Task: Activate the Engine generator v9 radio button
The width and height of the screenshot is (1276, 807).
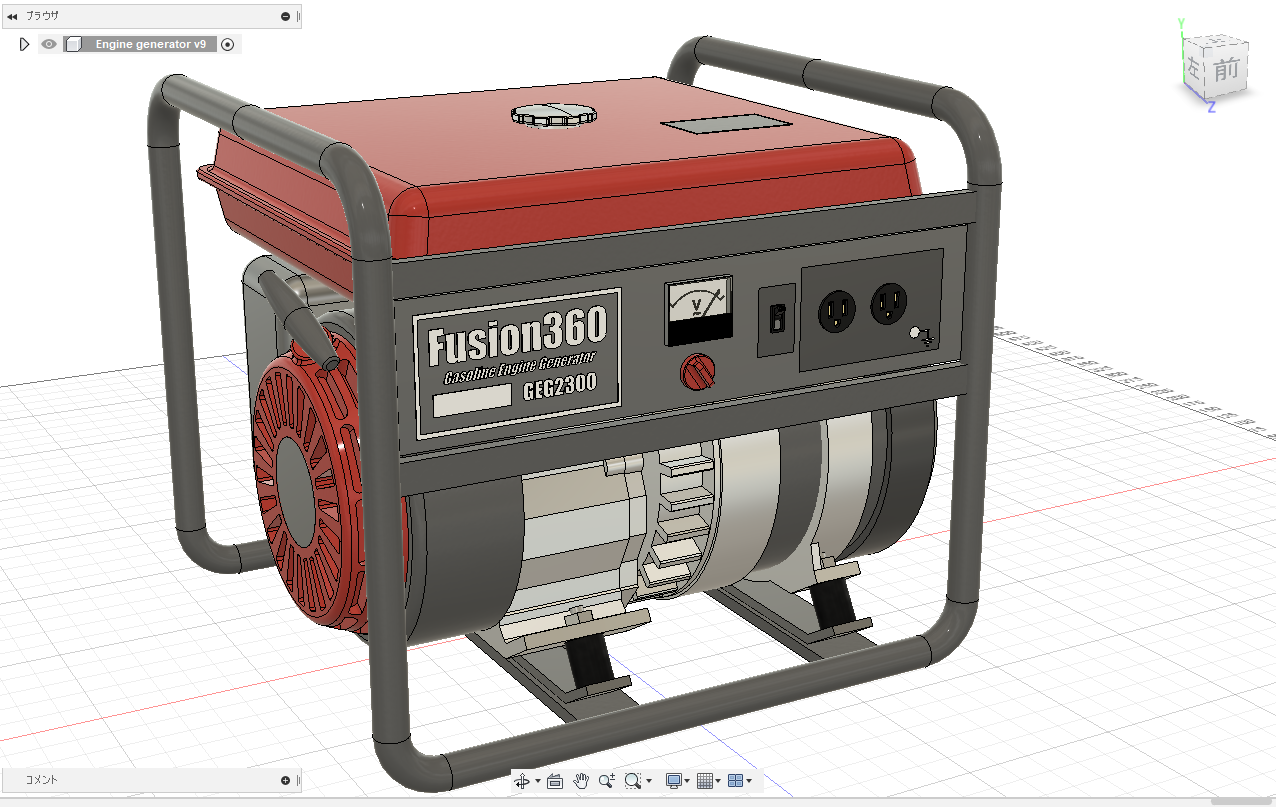Action: coord(228,44)
